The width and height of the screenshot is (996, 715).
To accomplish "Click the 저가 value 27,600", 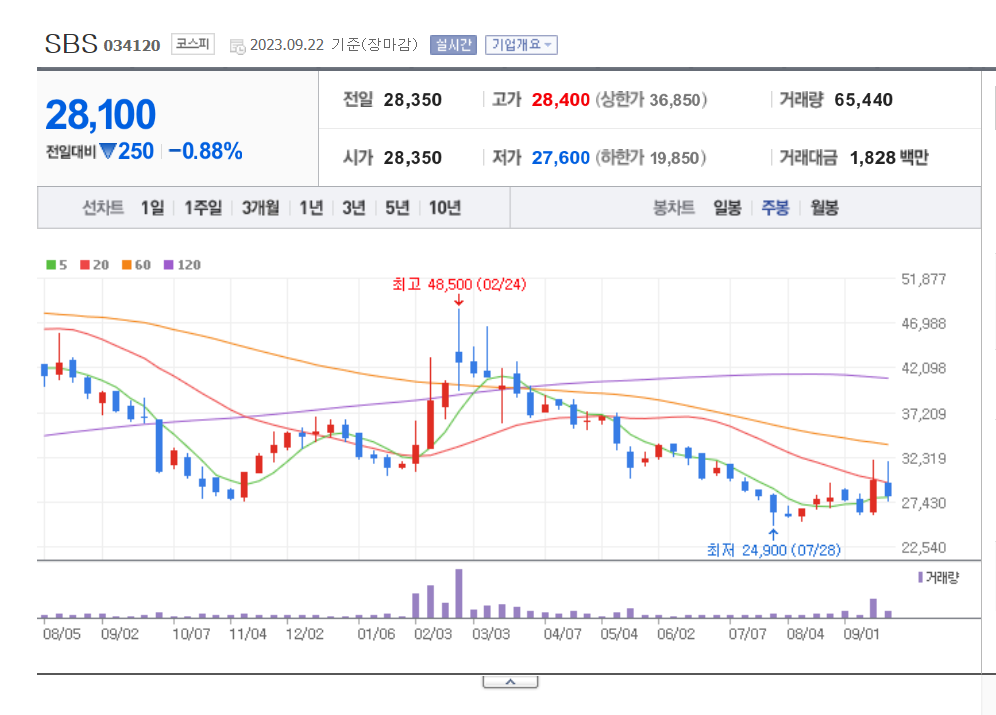I will 561,157.
